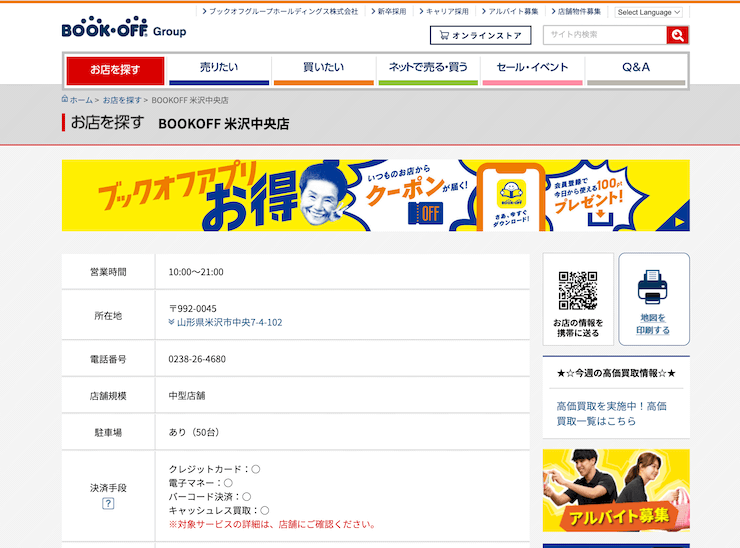Open the address link 山形県米沢市中央7-4-102
The width and height of the screenshot is (740, 548).
(x=229, y=322)
